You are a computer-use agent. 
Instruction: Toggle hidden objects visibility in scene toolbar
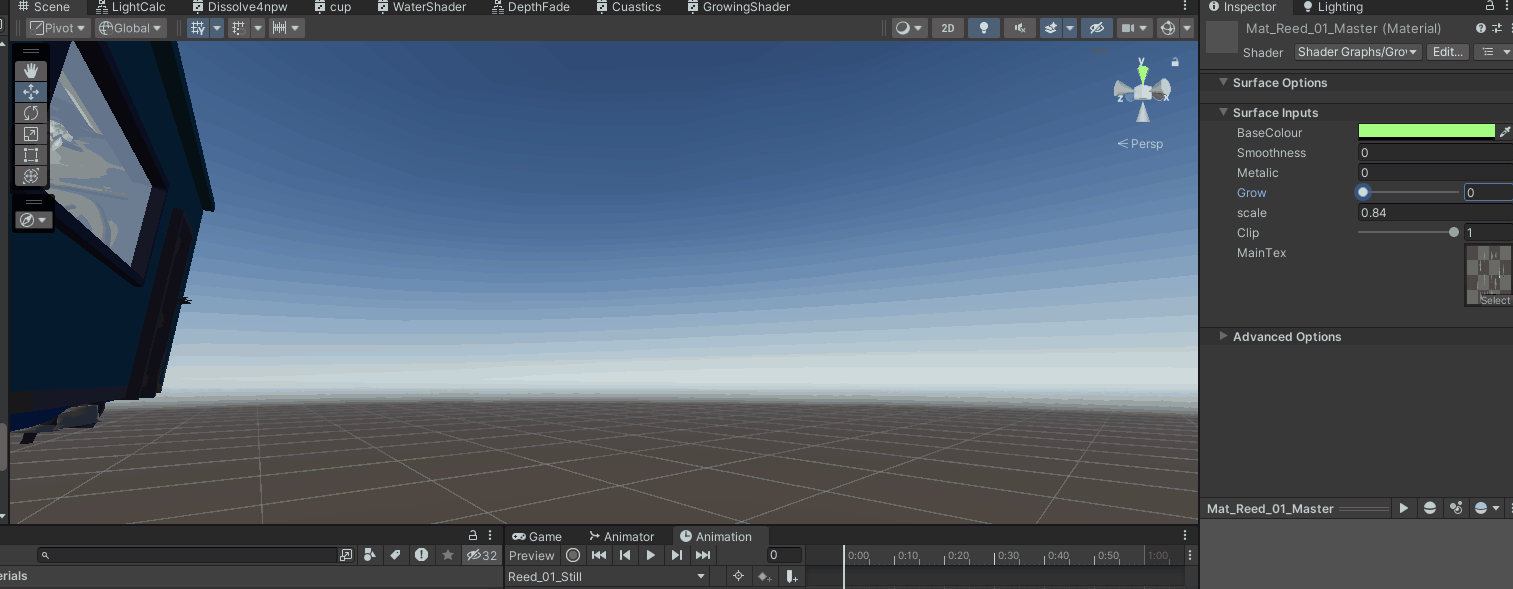coord(1097,28)
